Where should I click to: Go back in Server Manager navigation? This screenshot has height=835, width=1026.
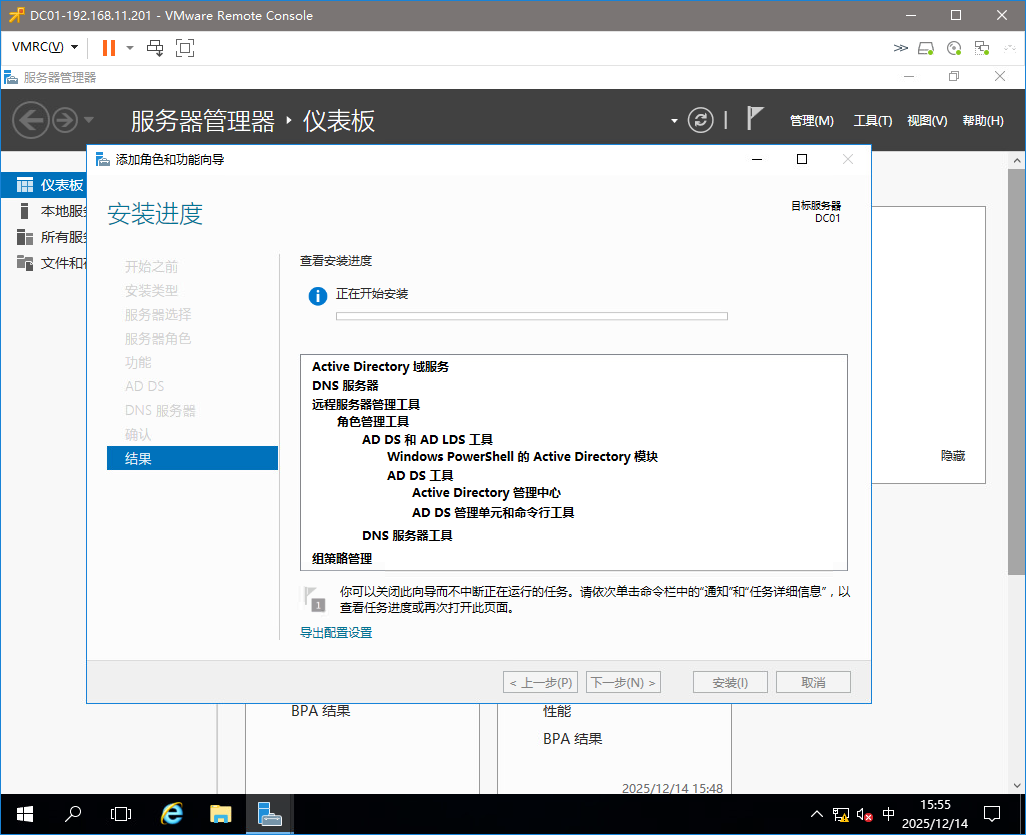click(x=31, y=120)
